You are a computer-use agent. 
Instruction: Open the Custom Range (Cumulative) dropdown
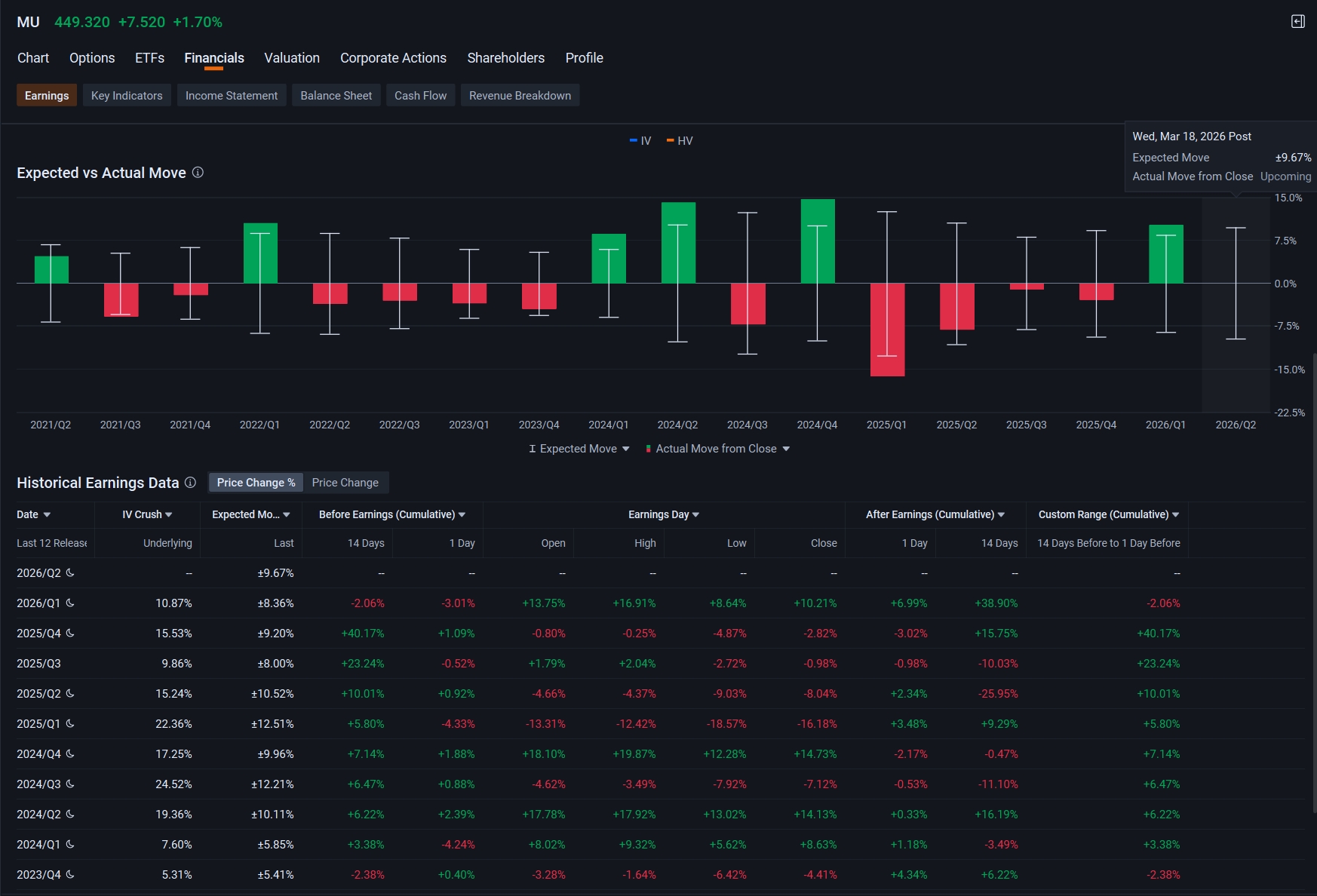pos(1108,514)
